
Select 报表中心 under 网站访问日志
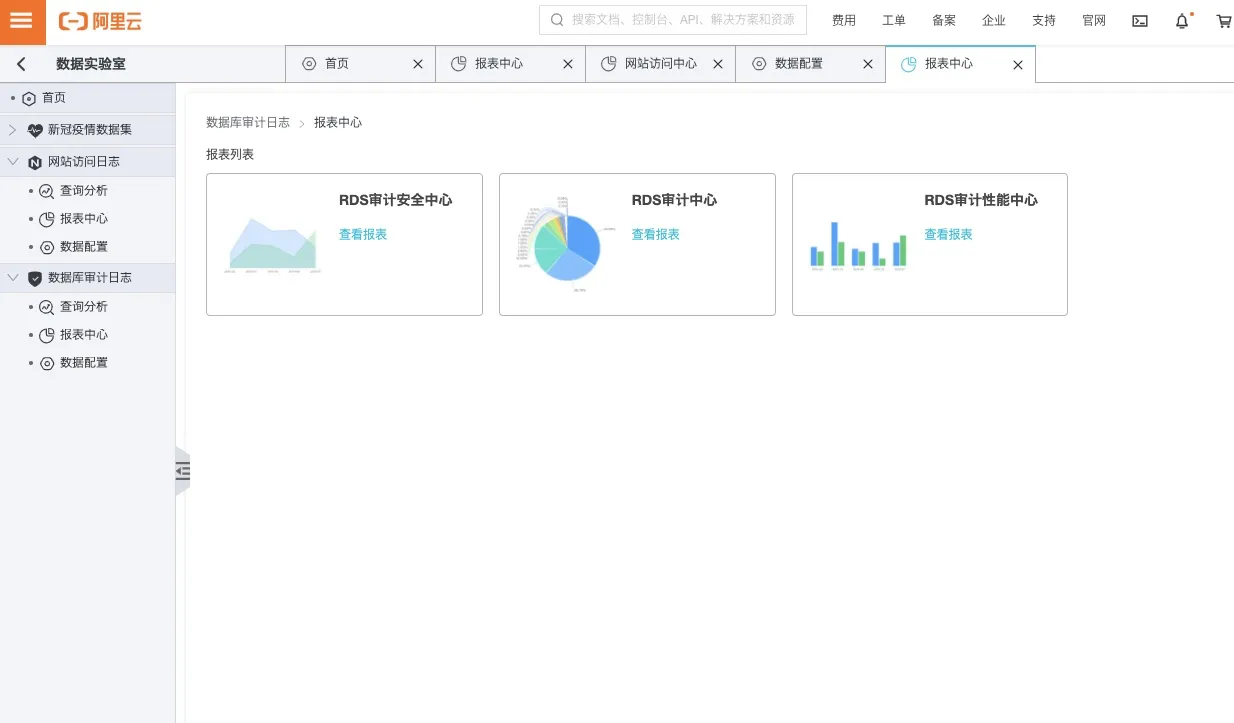coord(84,219)
